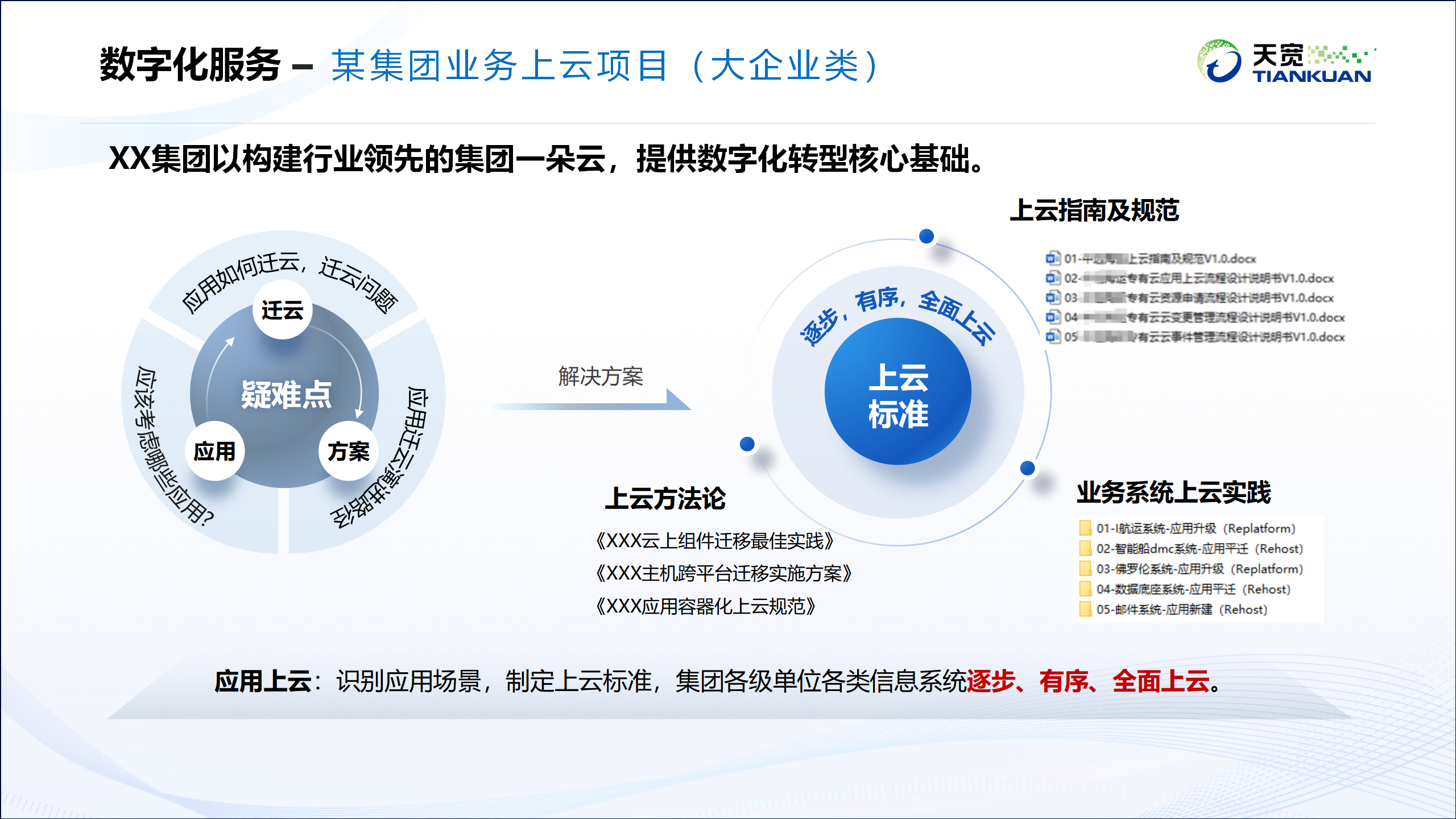Click the TIANKUAN logo in the header
The height and width of the screenshot is (819, 1456).
[1285, 63]
